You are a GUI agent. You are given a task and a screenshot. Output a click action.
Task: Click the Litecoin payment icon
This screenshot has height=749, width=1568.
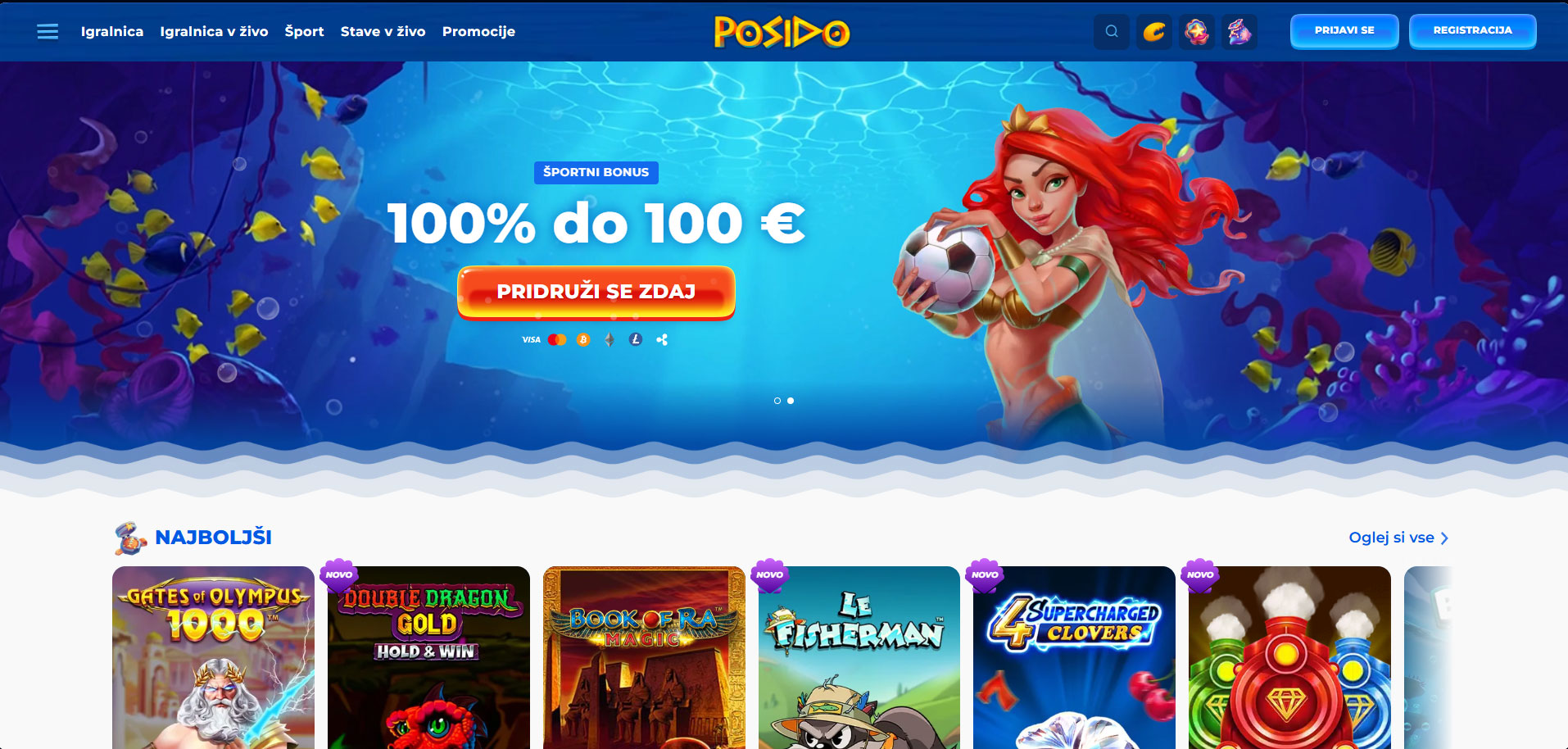636,339
